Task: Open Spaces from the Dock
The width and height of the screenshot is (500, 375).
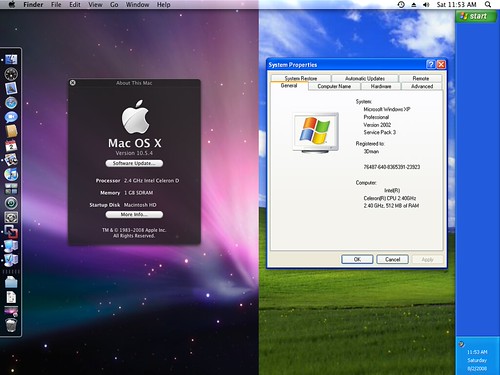Action: pos(11,189)
